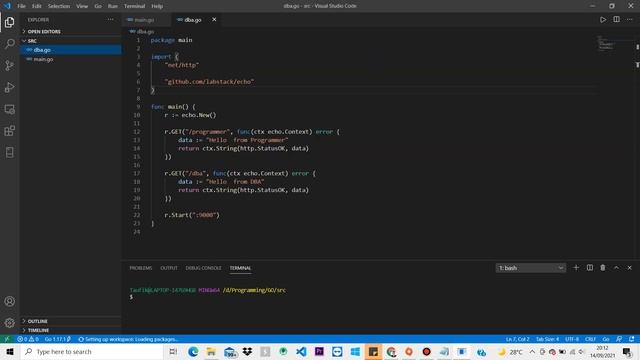
Task: Open the Search view in activity bar
Action: tap(9, 44)
